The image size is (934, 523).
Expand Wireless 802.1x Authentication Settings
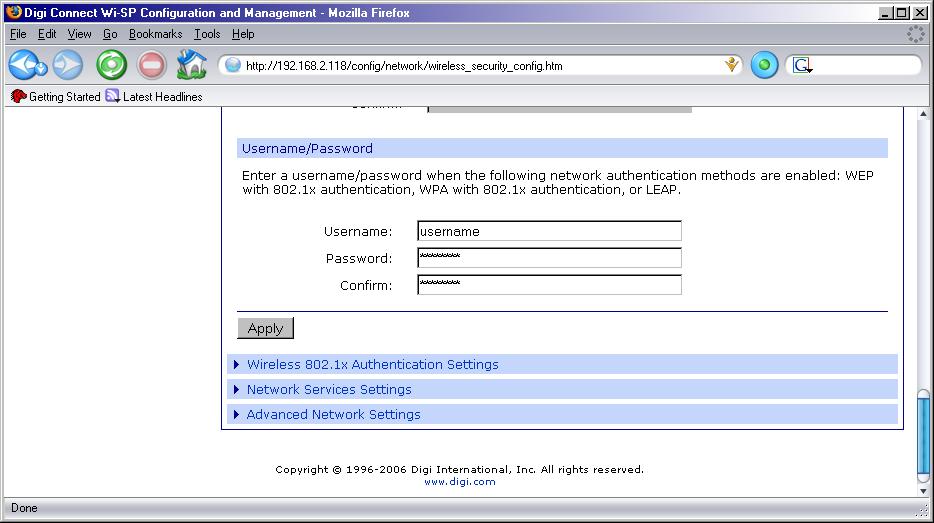click(x=372, y=365)
